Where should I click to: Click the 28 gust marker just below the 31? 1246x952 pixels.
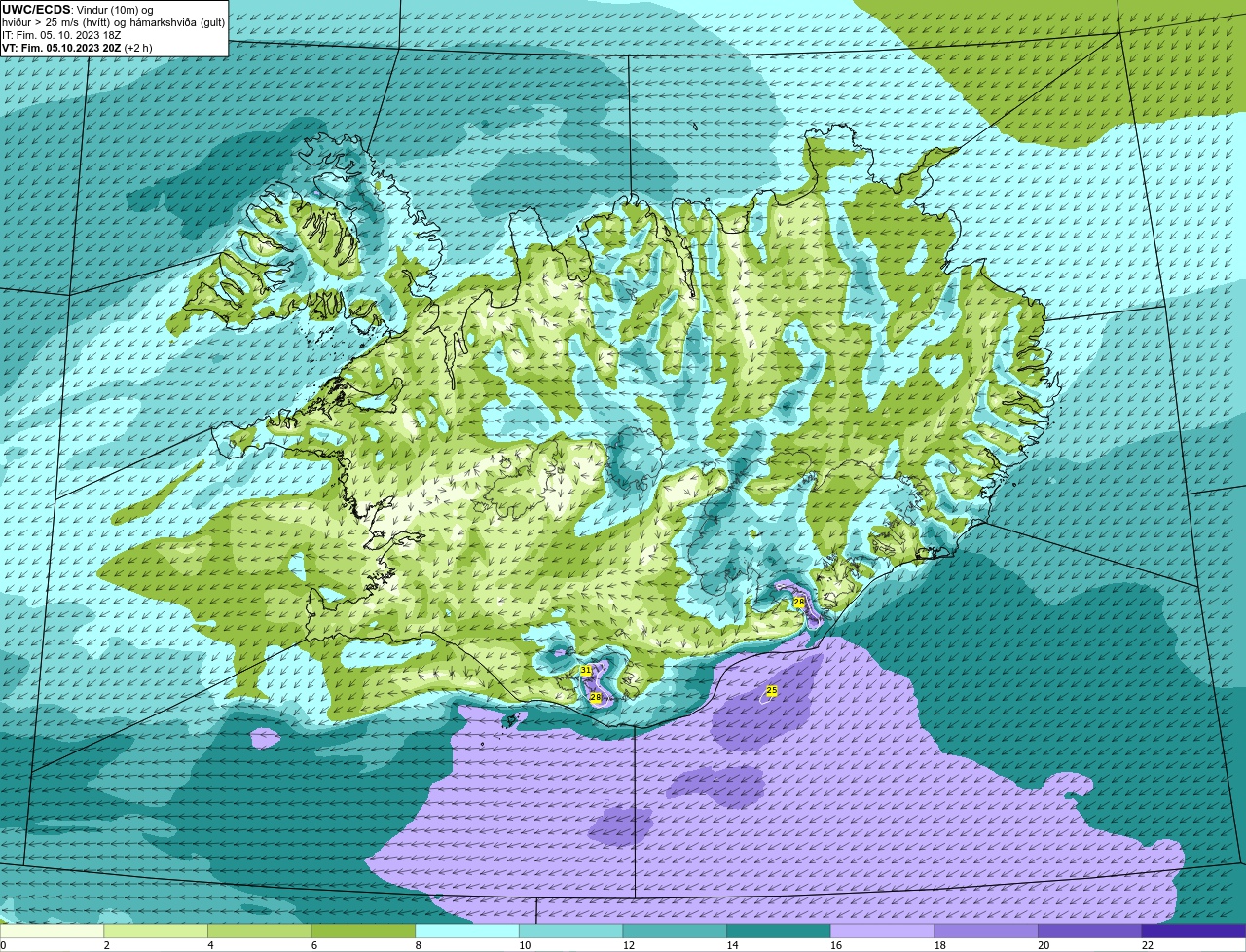595,697
